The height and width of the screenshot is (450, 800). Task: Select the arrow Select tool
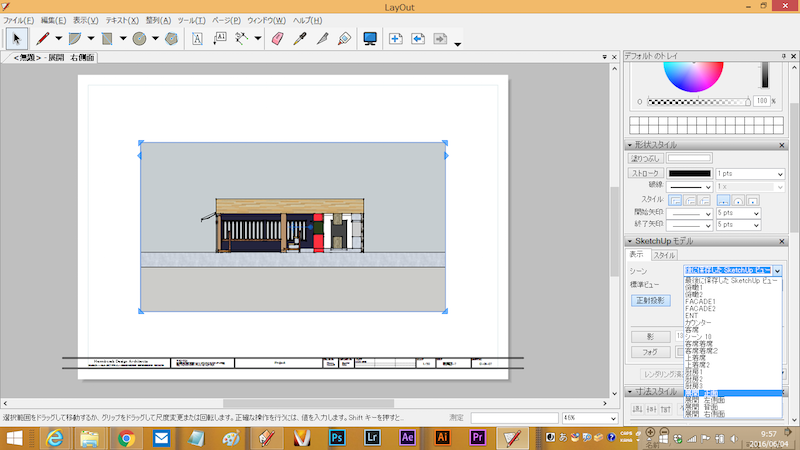(x=17, y=39)
